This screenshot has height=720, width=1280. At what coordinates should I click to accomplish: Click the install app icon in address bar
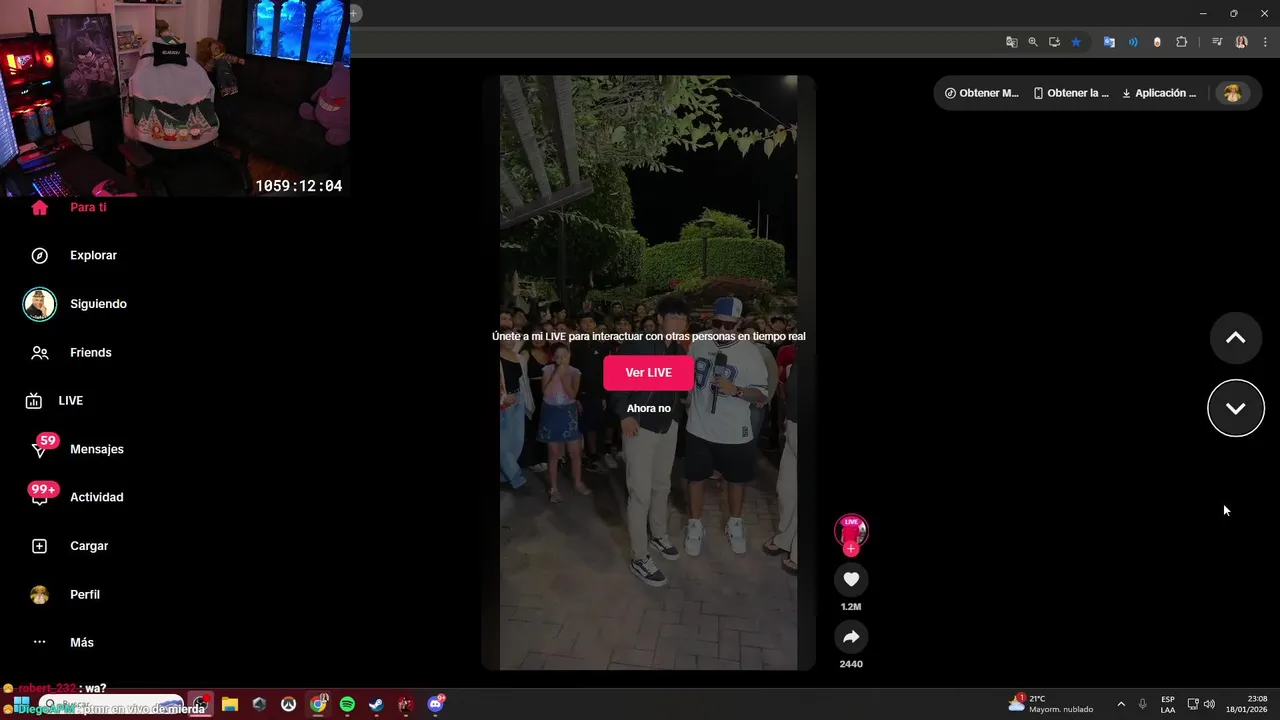1054,42
